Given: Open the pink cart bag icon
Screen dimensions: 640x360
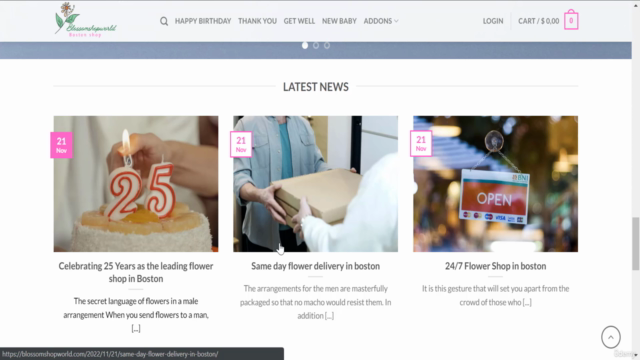Looking at the screenshot, I should (x=571, y=20).
